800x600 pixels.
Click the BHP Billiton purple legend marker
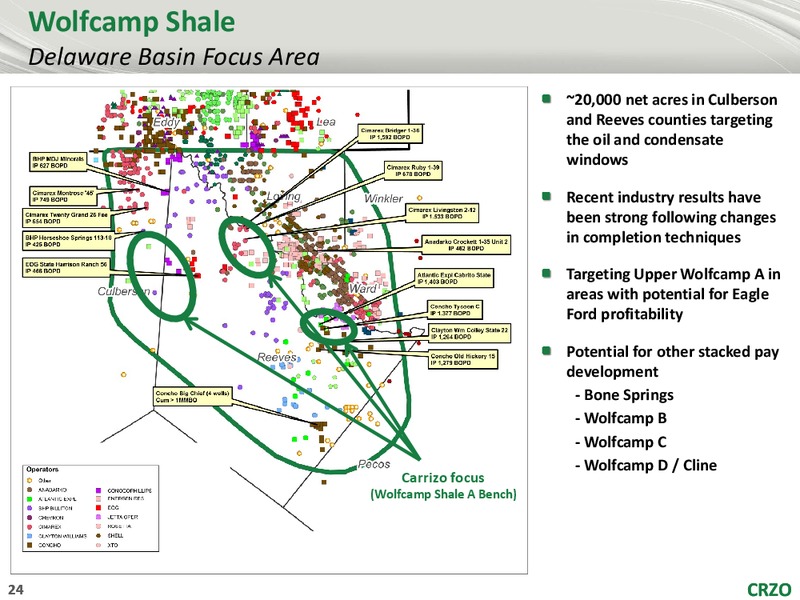tap(30, 508)
